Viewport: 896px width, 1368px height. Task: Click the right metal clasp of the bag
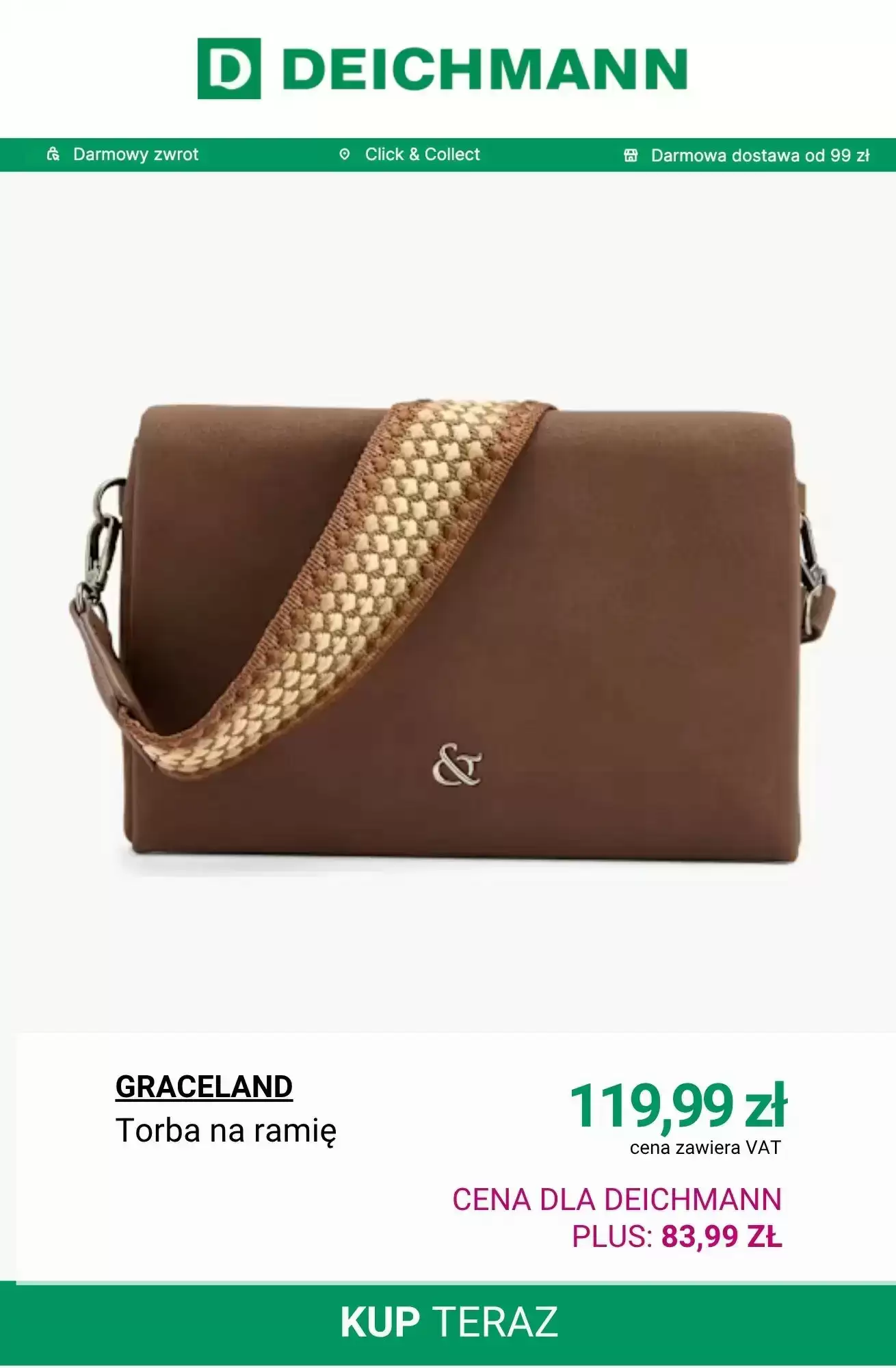[812, 575]
